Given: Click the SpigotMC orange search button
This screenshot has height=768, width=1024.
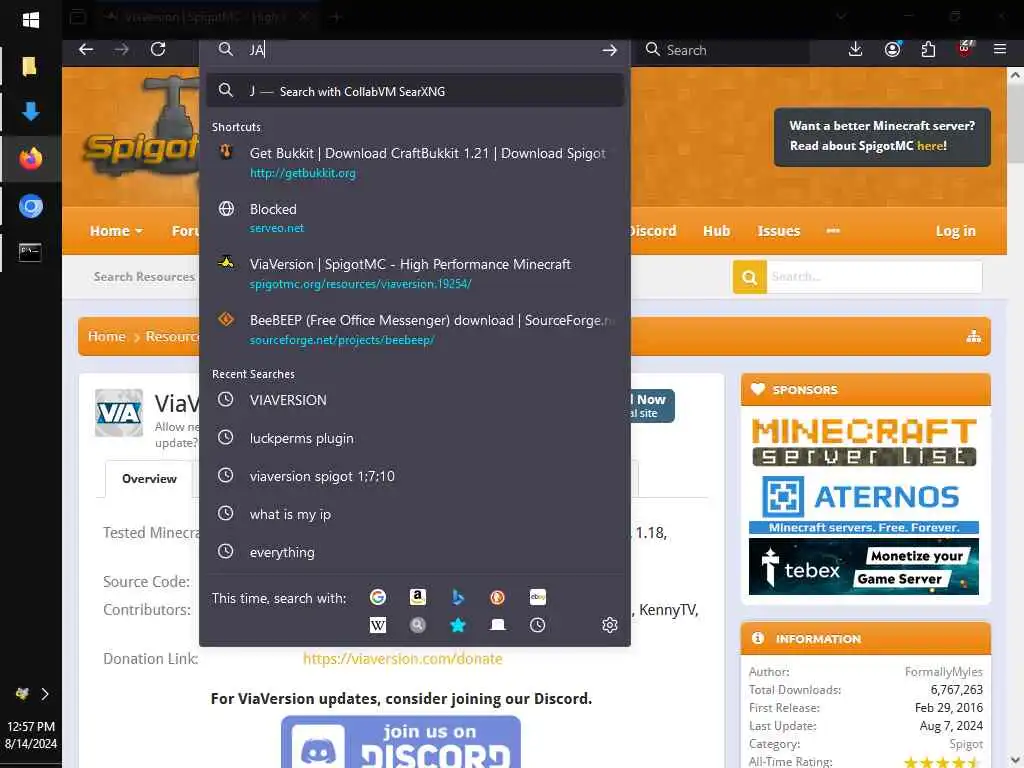Looking at the screenshot, I should click(749, 277).
